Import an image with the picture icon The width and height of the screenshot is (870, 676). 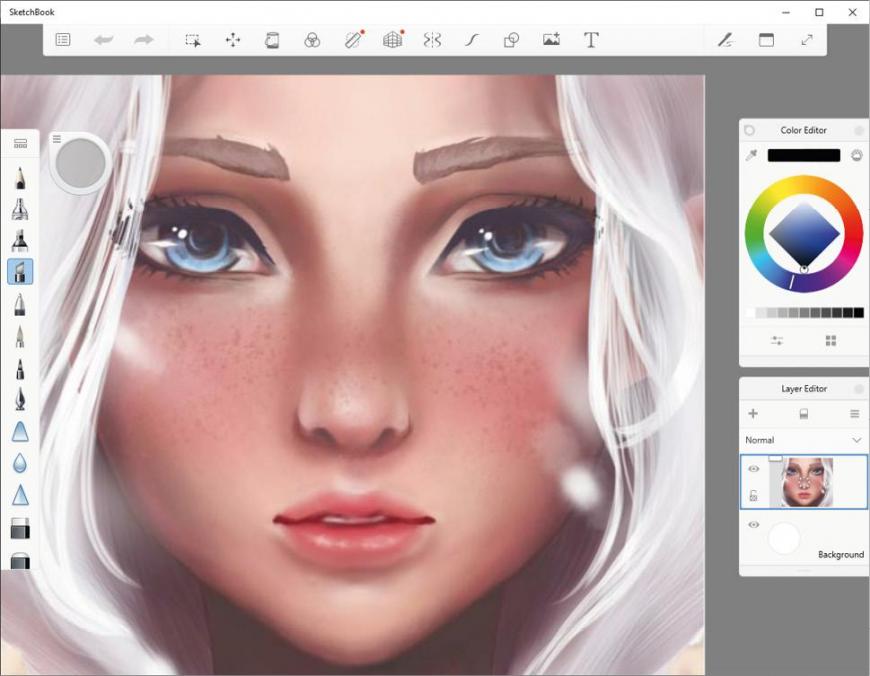pyautogui.click(x=552, y=39)
